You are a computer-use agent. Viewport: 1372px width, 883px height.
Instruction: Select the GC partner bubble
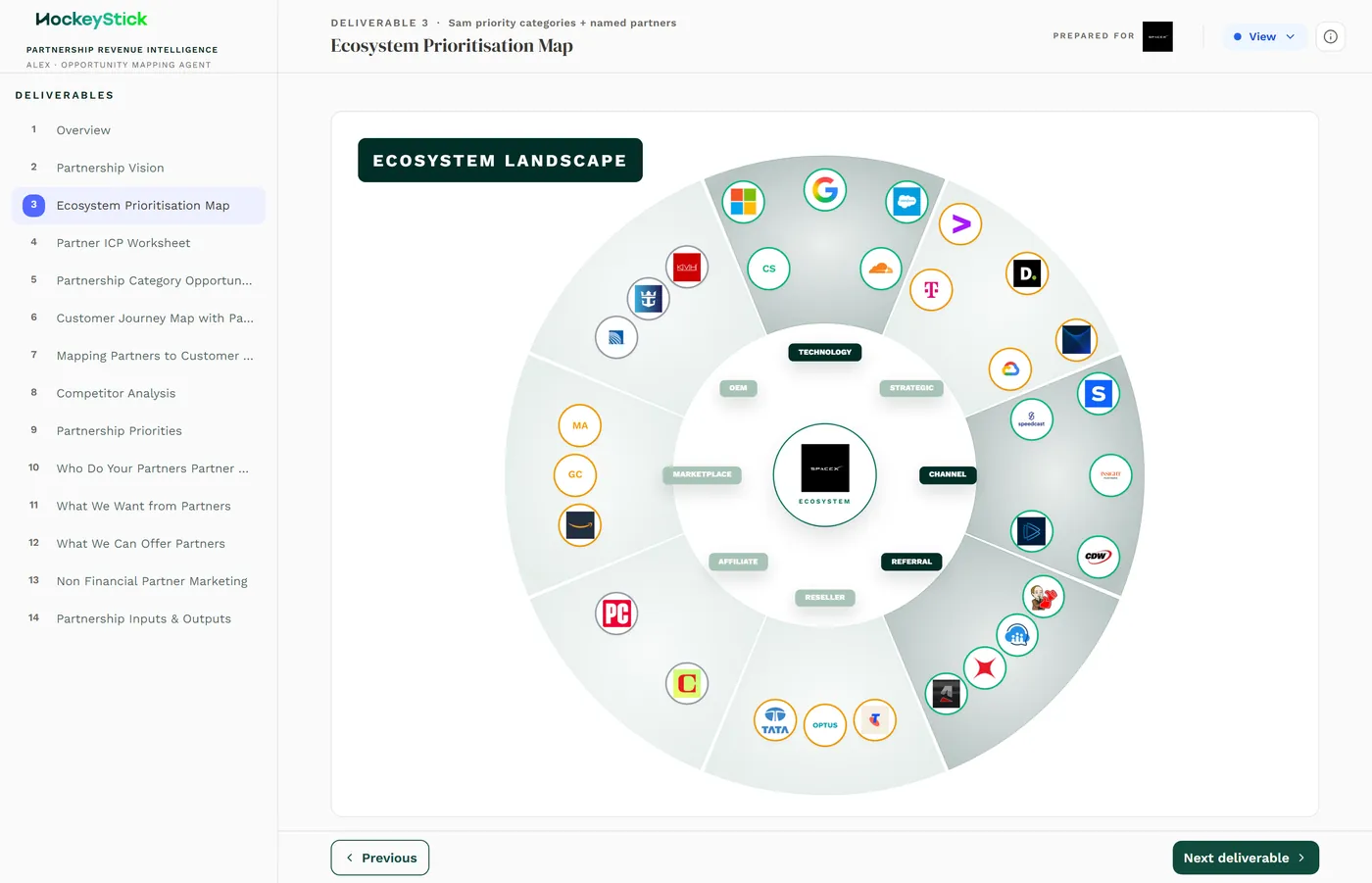pyautogui.click(x=575, y=474)
